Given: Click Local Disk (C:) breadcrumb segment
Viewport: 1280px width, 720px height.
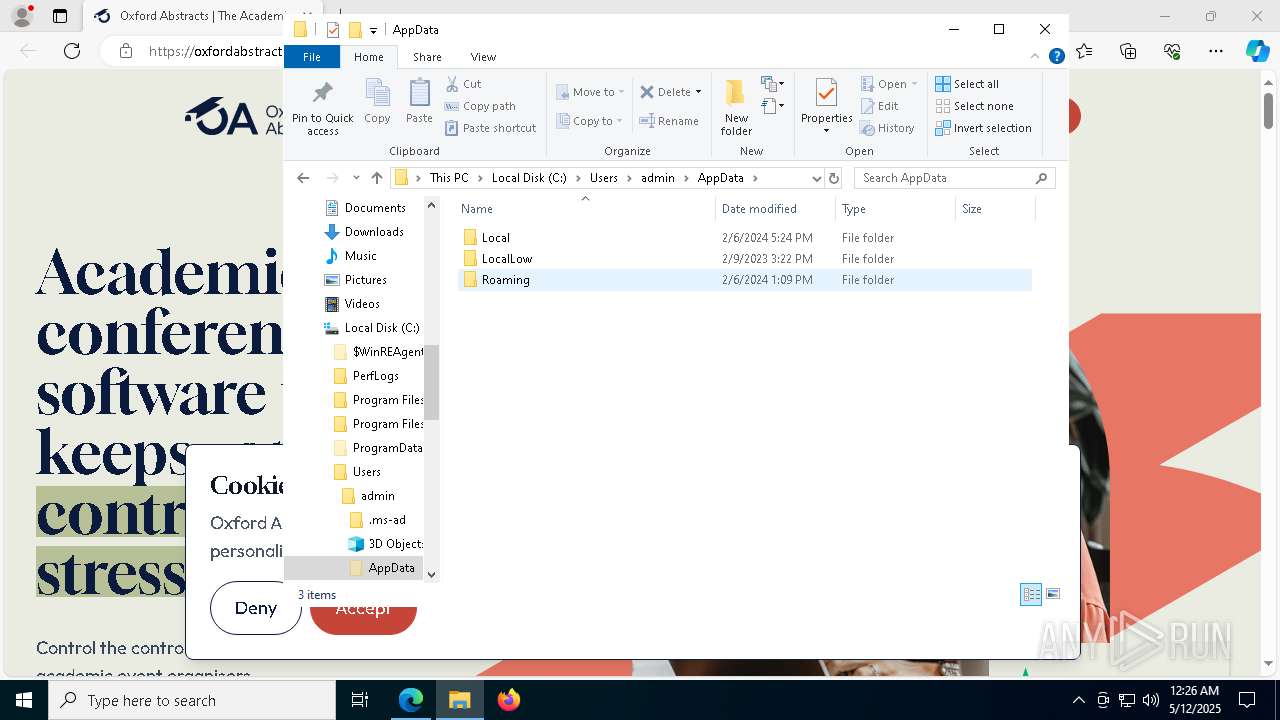Looking at the screenshot, I should tap(529, 178).
